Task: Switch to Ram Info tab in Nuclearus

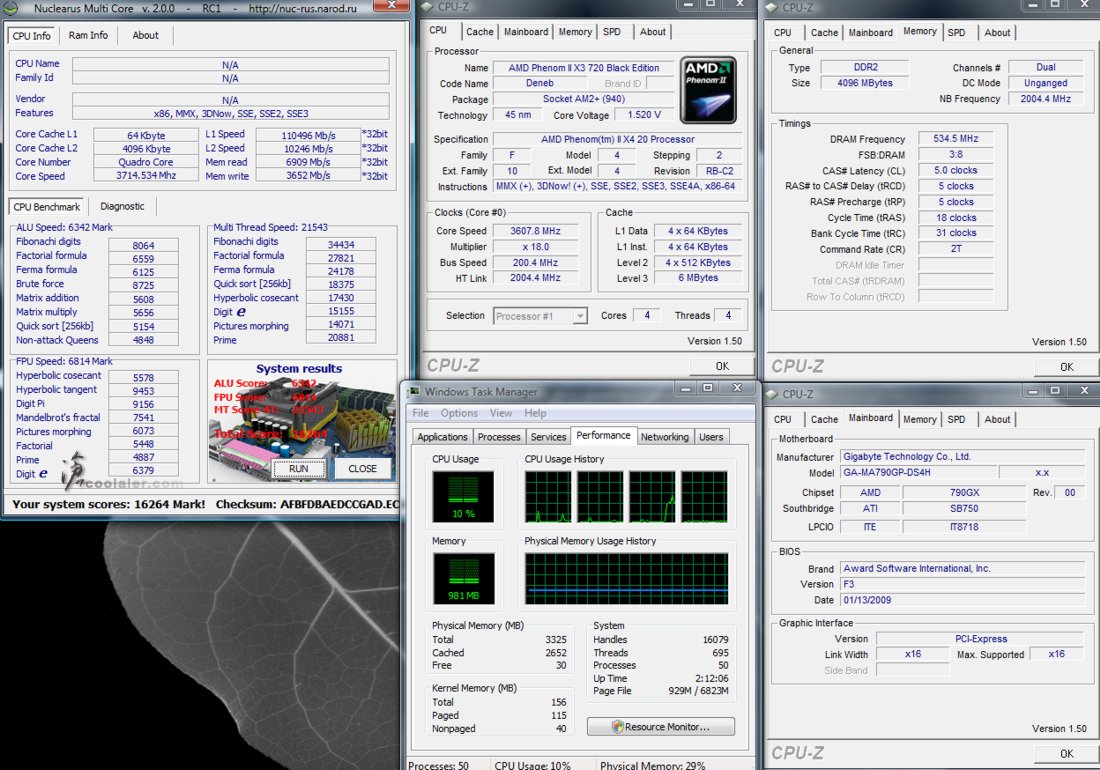Action: point(88,35)
